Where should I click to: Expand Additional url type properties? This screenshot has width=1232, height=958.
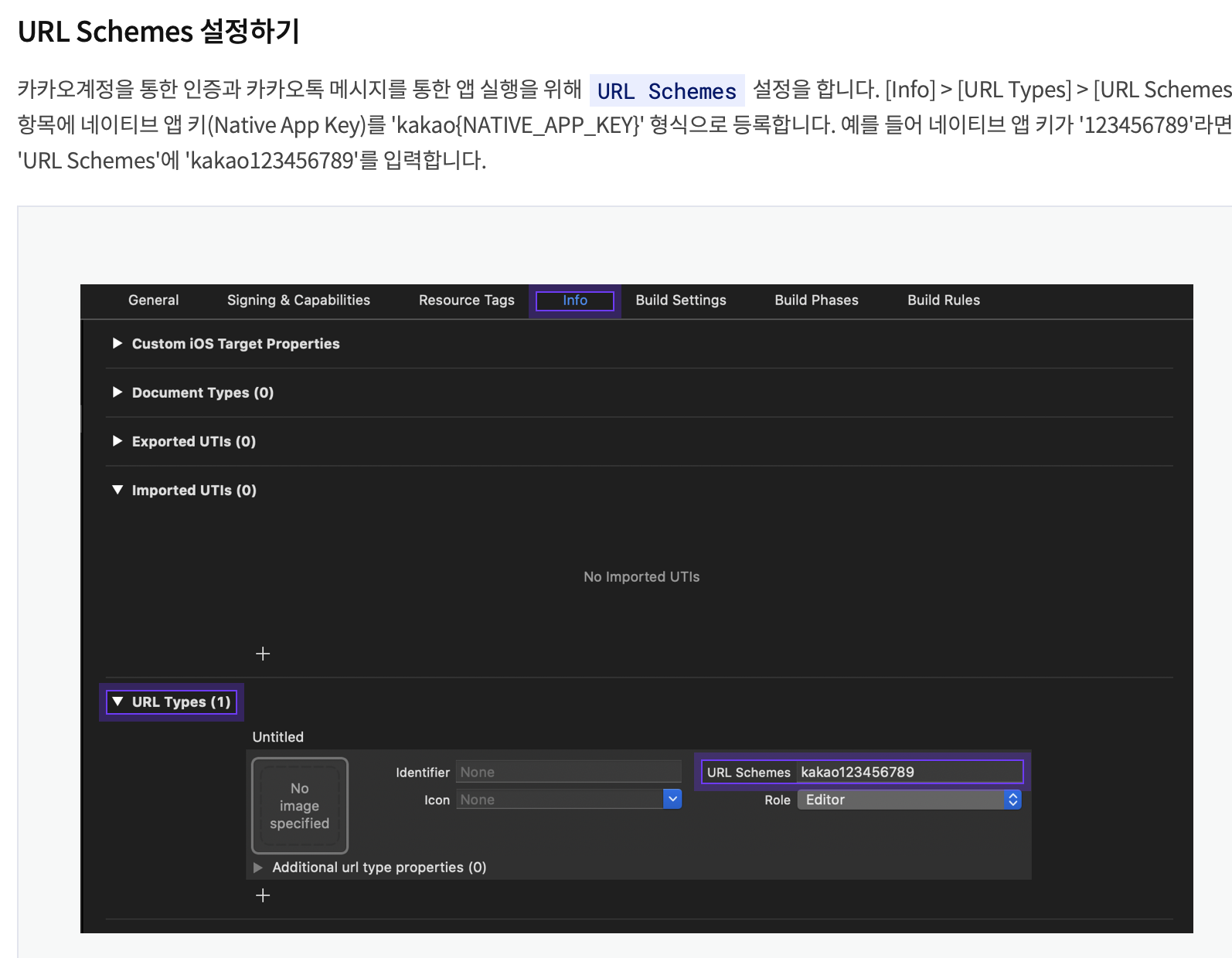pos(258,868)
